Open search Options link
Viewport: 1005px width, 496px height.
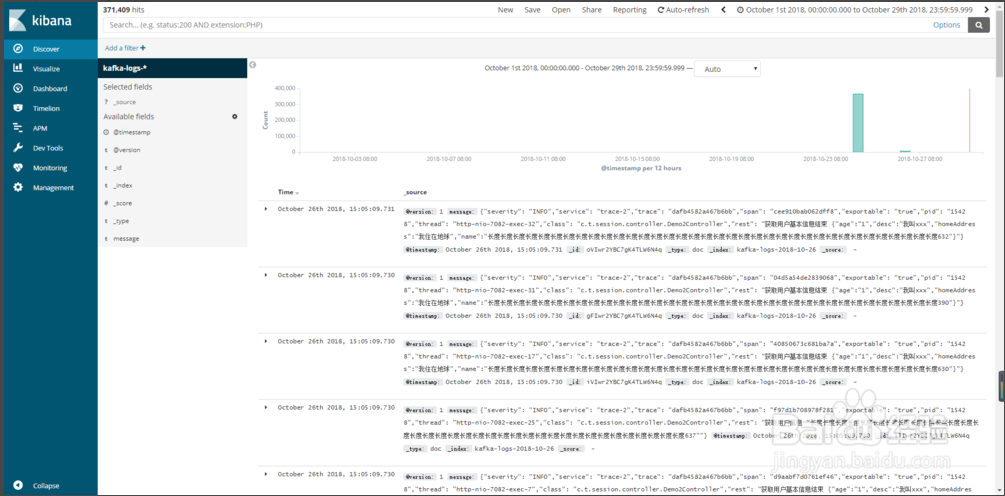pos(946,25)
